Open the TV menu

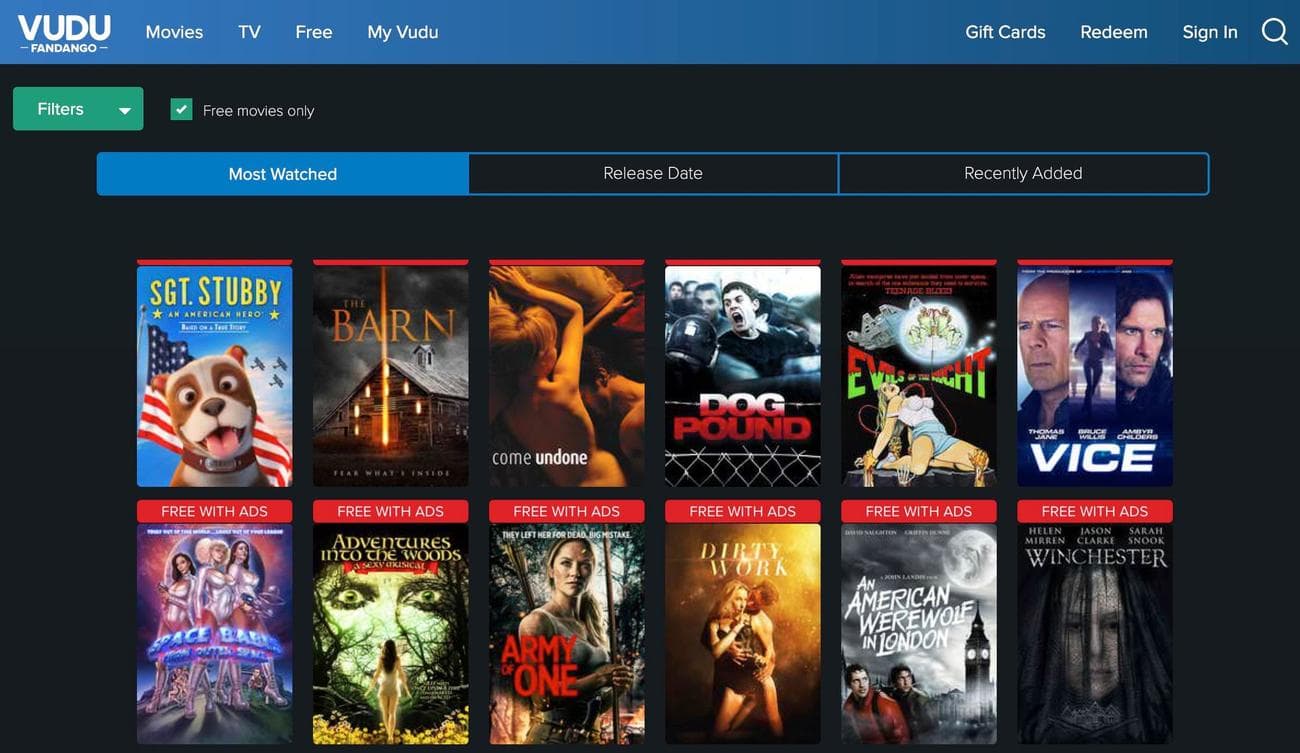pyautogui.click(x=249, y=32)
